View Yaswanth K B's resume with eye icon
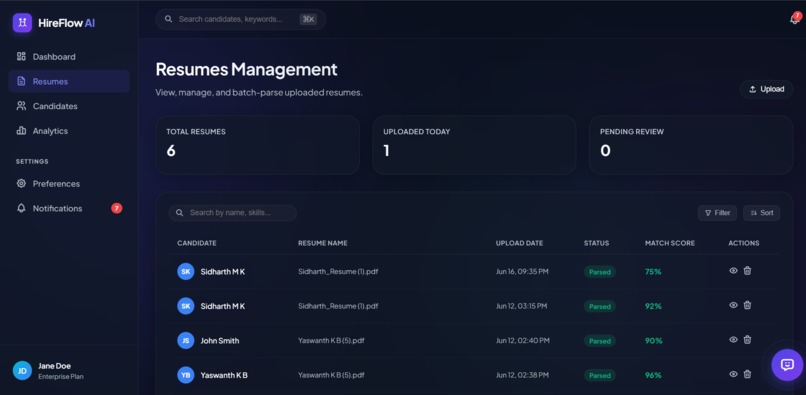Viewport: 806px width, 395px height. (734, 374)
